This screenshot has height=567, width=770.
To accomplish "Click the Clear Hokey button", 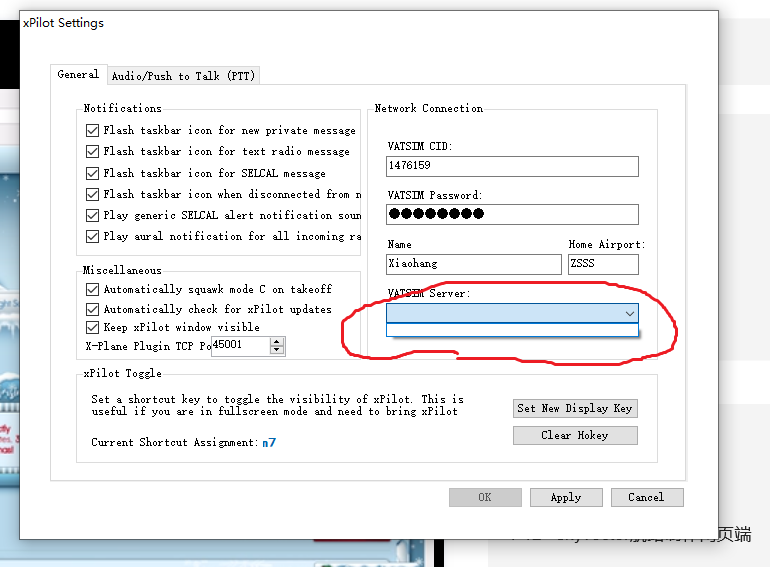I will click(x=575, y=435).
